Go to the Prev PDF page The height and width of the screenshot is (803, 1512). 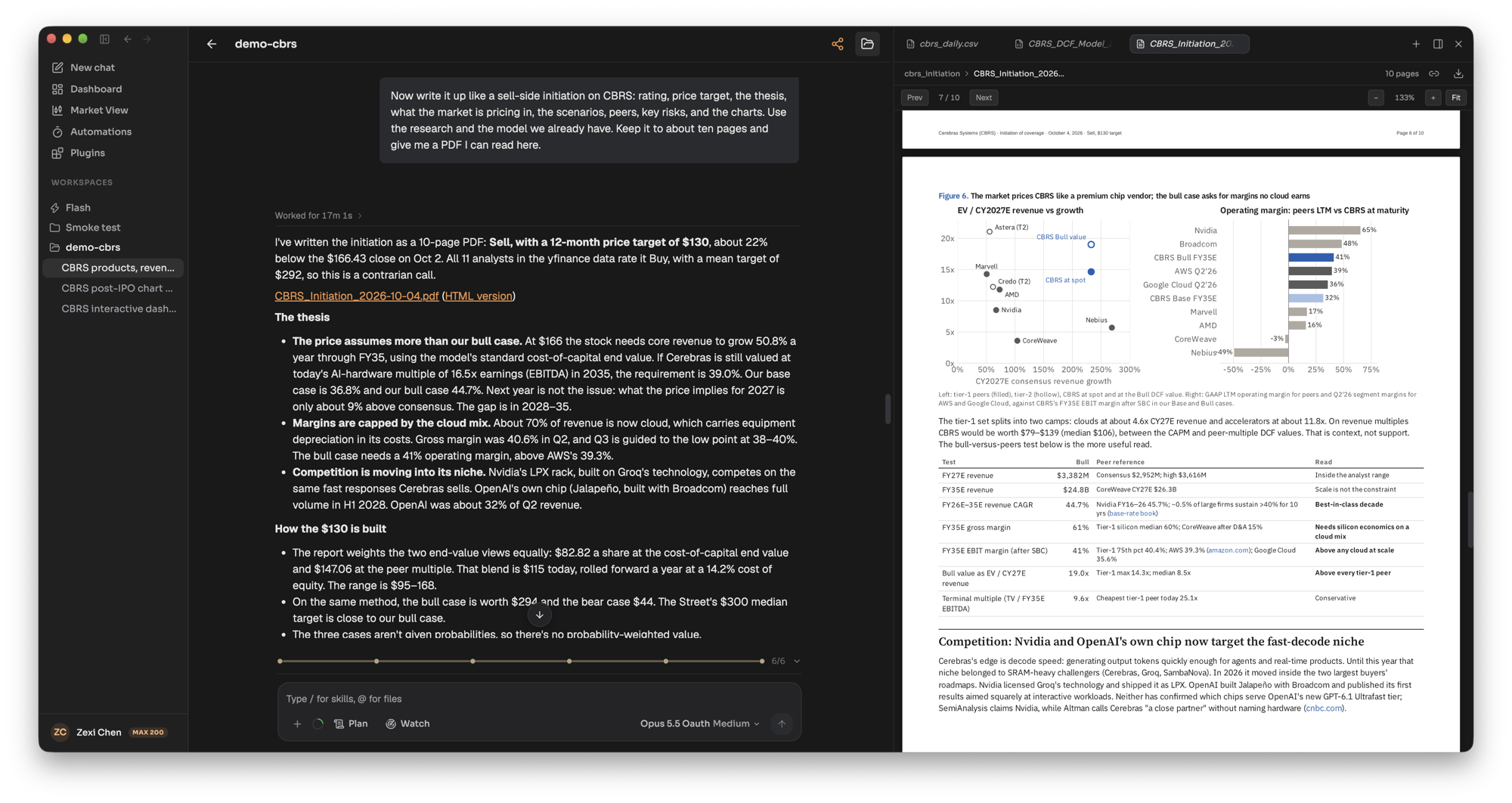click(x=915, y=98)
